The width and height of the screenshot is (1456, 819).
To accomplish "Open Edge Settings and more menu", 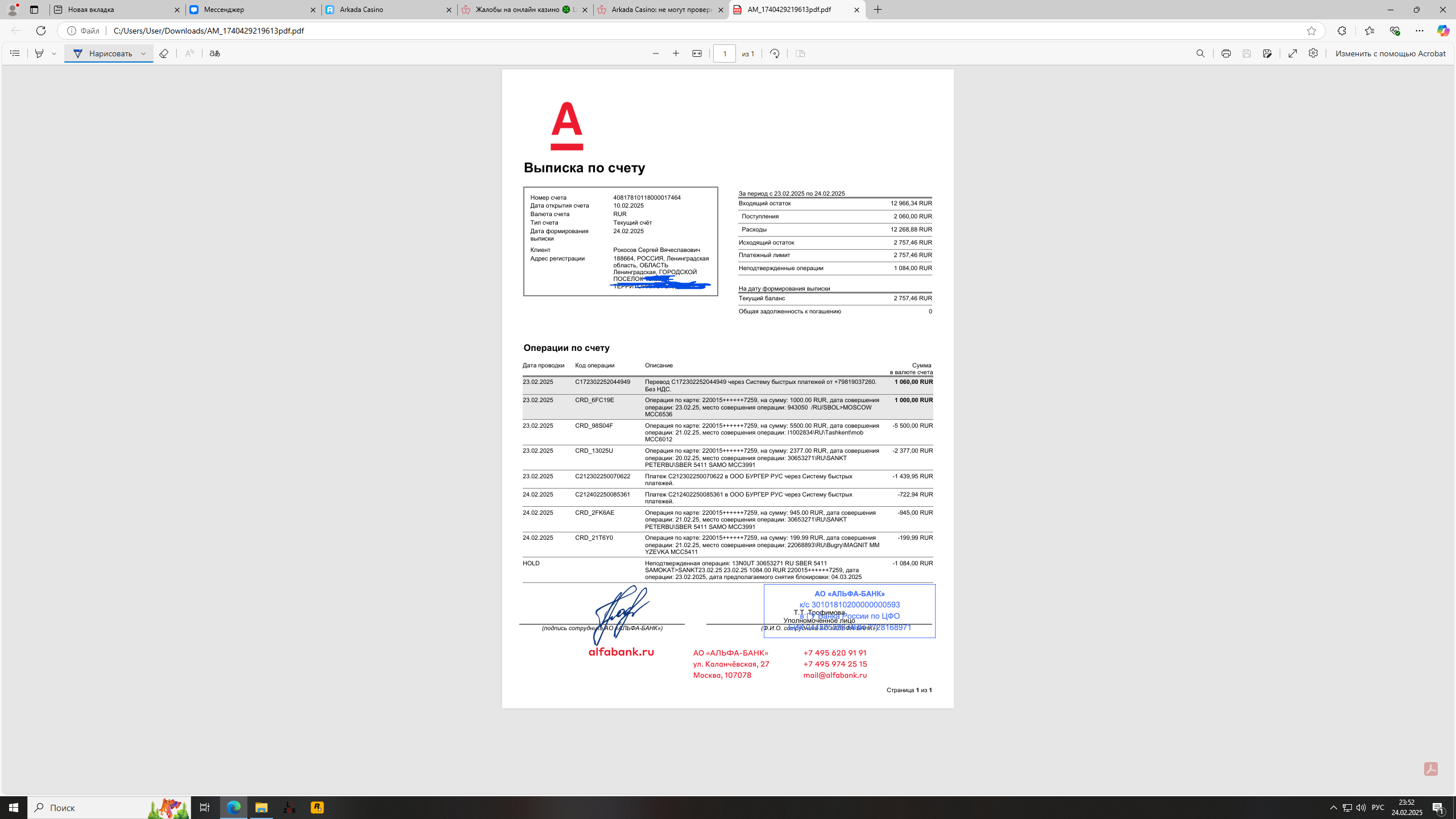I will [x=1420, y=31].
